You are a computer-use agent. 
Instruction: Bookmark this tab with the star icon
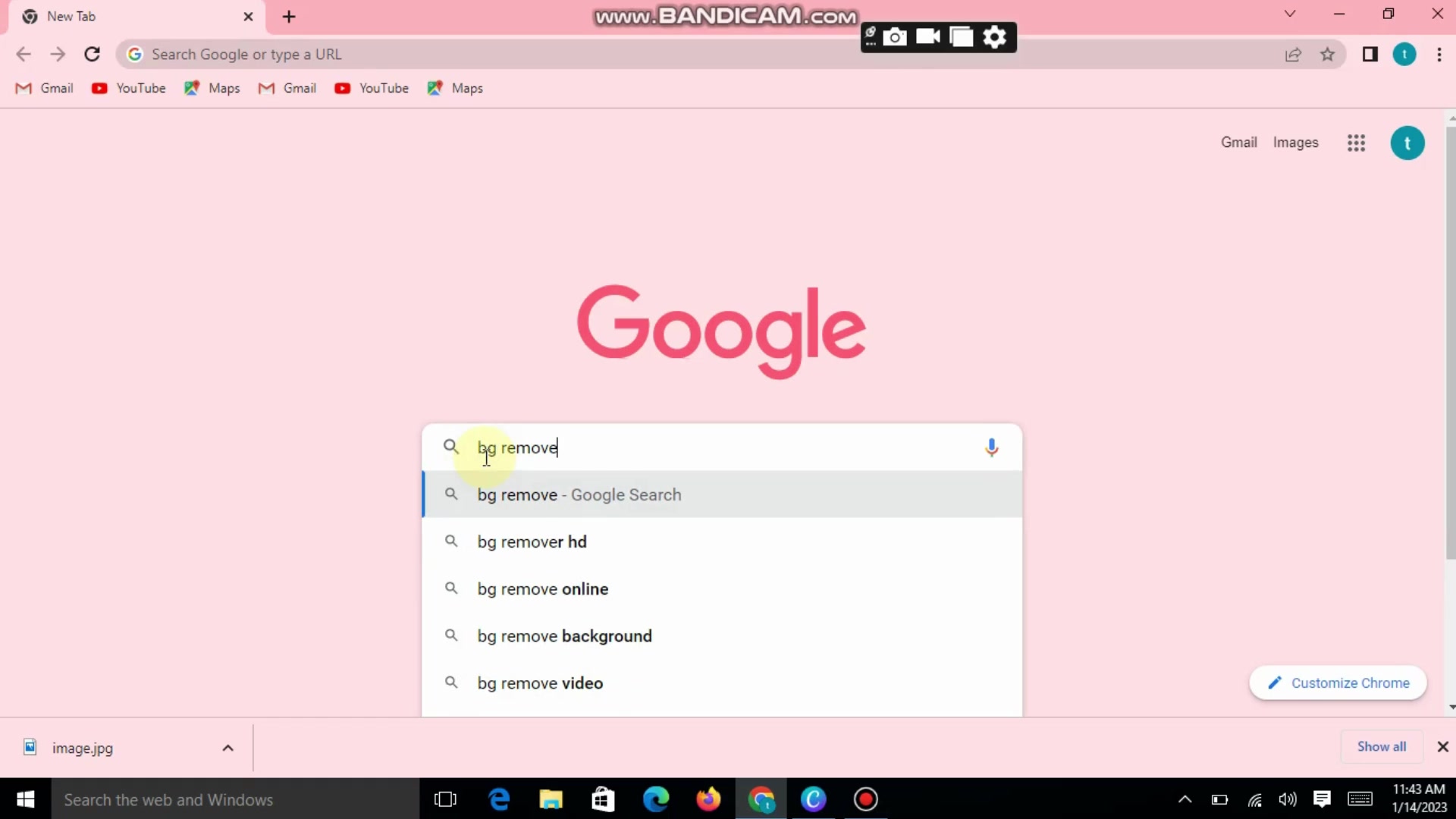(x=1327, y=55)
